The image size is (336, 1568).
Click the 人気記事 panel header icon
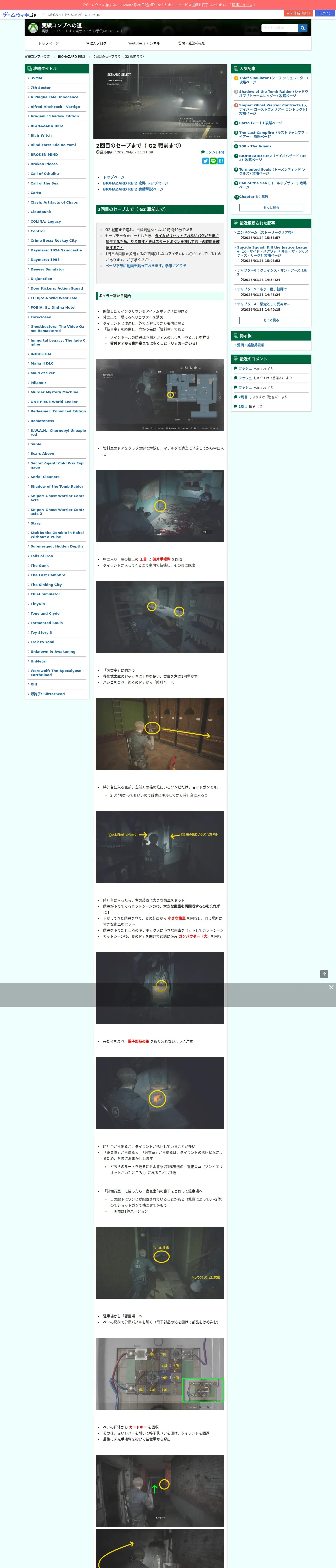(x=236, y=69)
